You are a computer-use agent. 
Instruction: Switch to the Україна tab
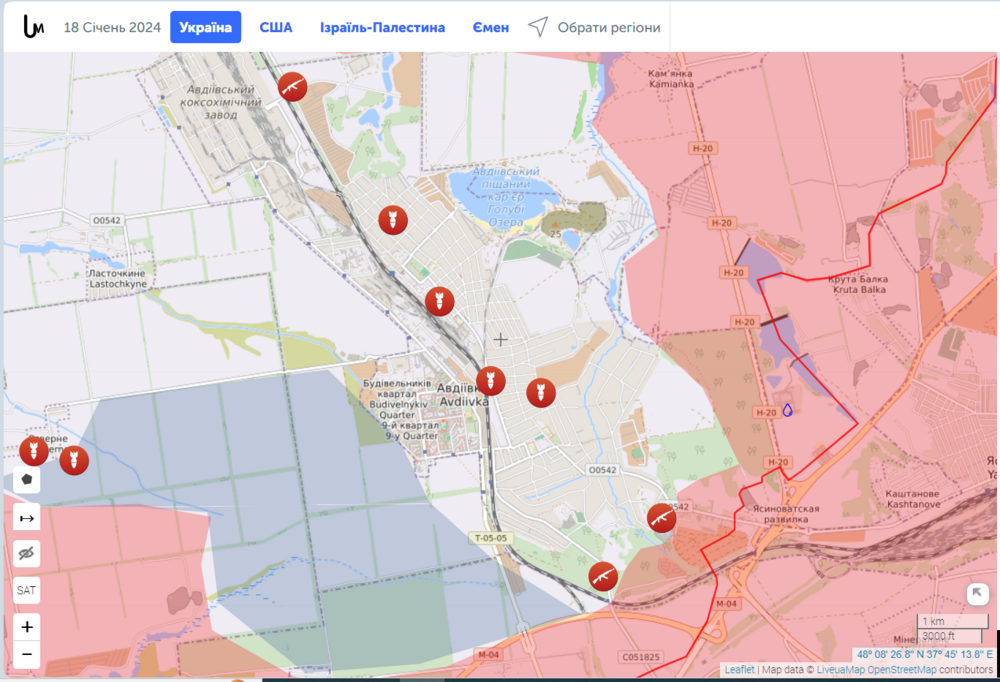tap(205, 27)
